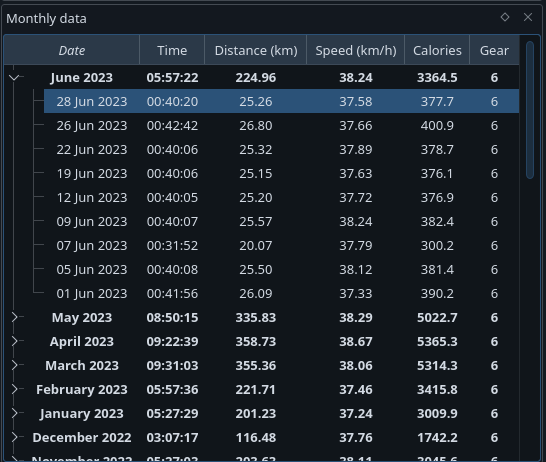Select the 19 Jun 2023 row
546x462 pixels.
[x=281, y=173]
